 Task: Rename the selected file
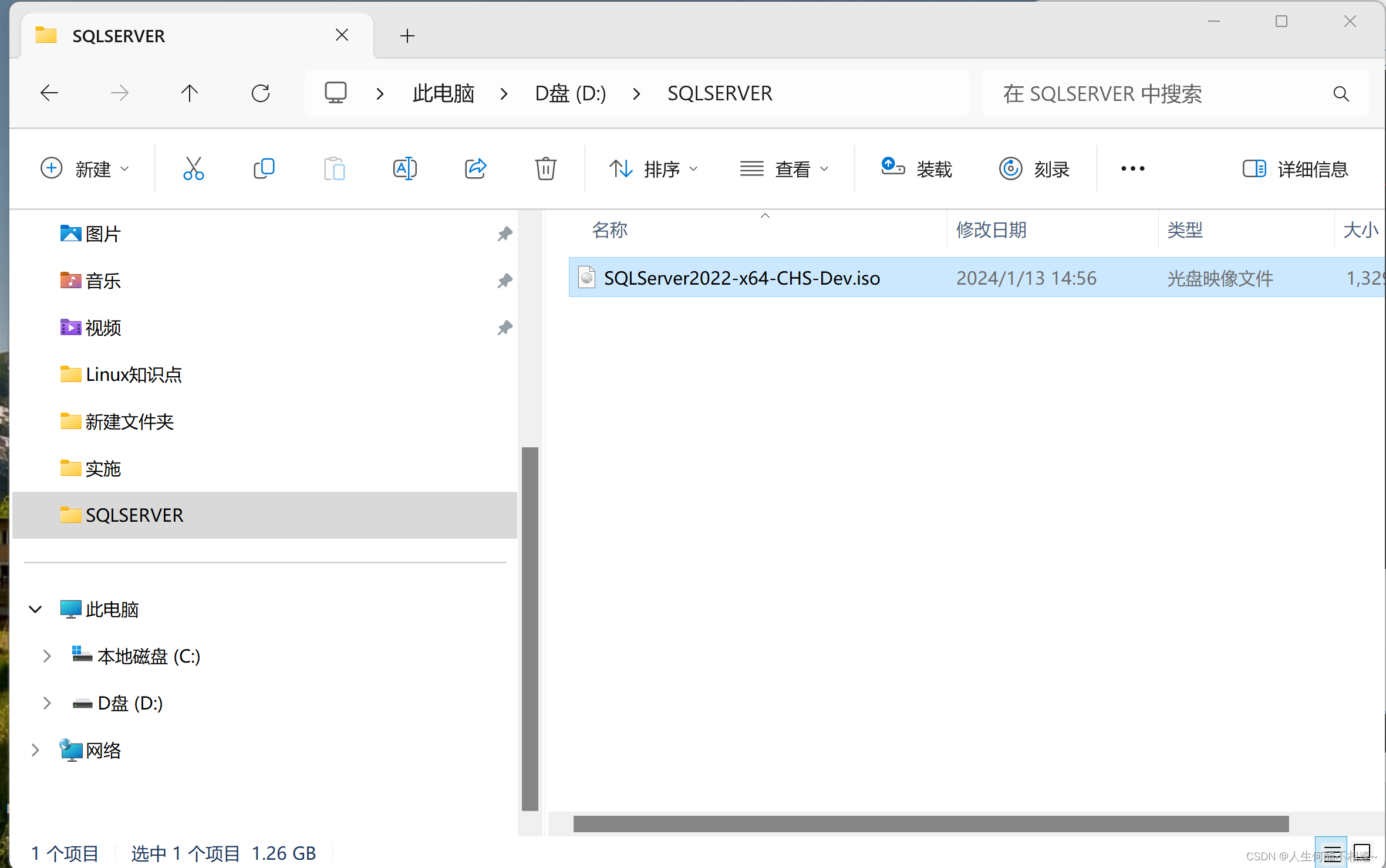tap(404, 168)
